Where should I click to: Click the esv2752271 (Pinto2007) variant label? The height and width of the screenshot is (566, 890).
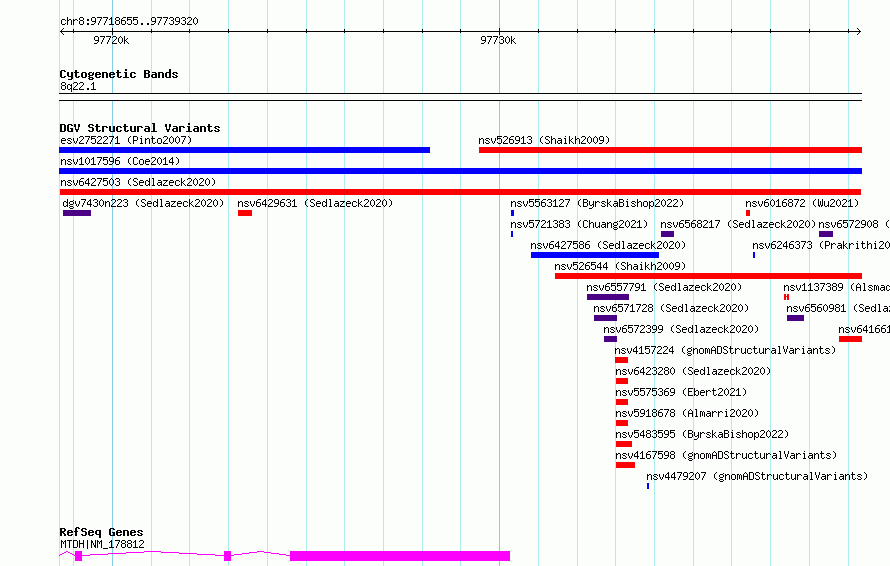(126, 140)
